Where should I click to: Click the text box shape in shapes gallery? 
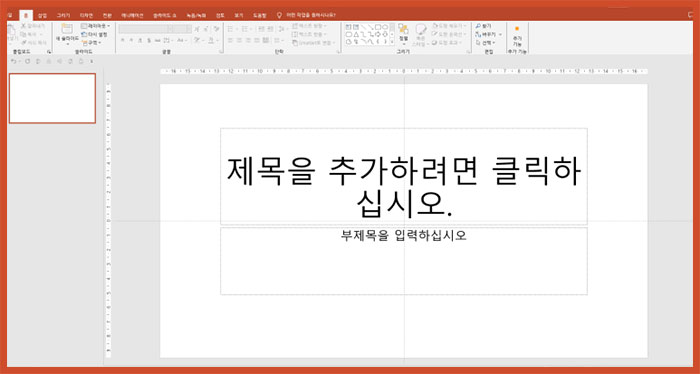click(x=348, y=27)
